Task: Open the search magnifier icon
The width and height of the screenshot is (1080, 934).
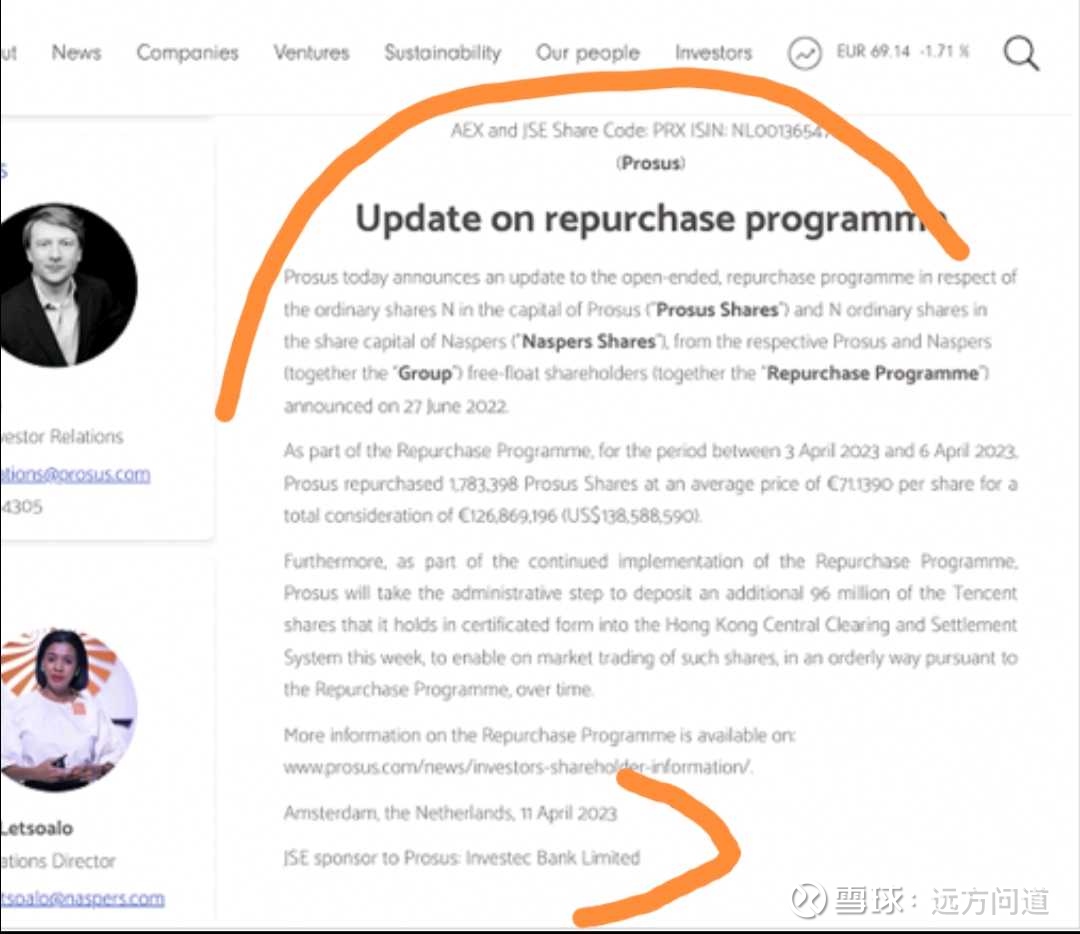Action: click(x=1021, y=53)
